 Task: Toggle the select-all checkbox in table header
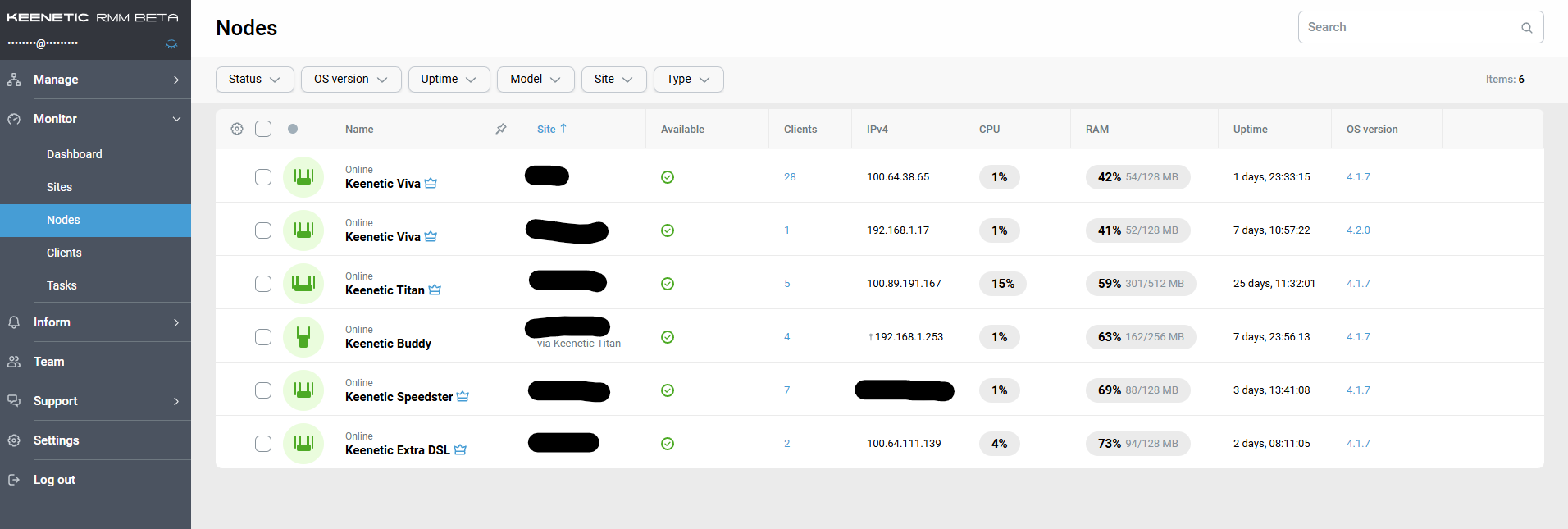(263, 129)
